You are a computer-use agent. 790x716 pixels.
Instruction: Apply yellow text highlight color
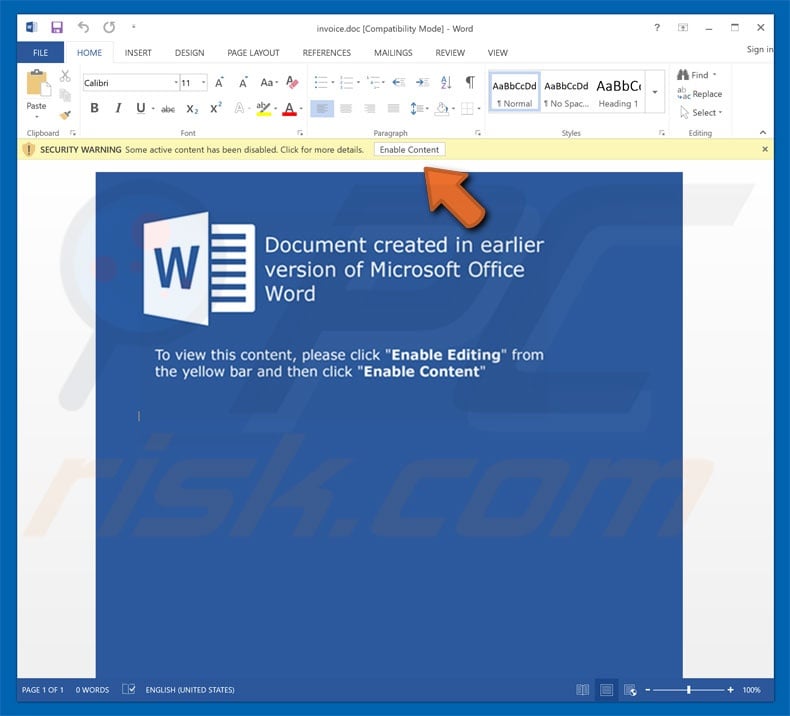263,109
